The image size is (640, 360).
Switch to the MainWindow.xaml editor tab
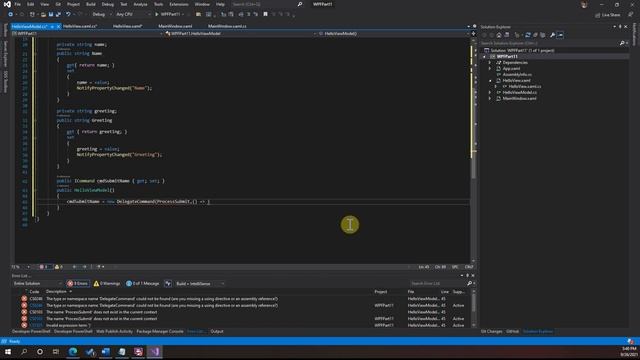(x=175, y=26)
